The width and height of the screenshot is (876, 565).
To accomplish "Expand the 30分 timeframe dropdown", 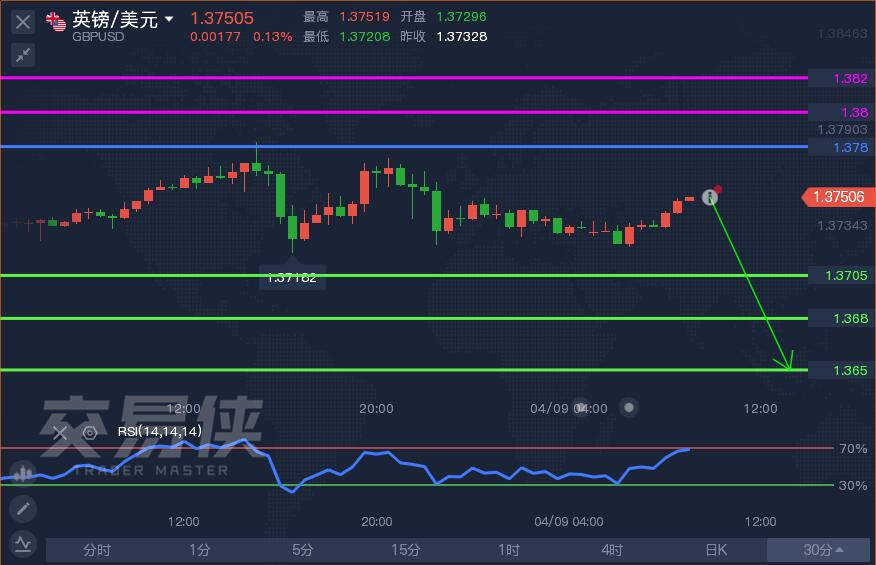I will click(x=821, y=550).
